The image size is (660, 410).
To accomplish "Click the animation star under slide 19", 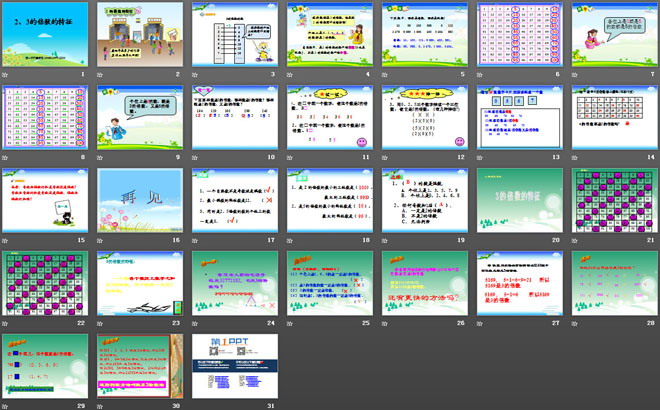I will [x=385, y=241].
